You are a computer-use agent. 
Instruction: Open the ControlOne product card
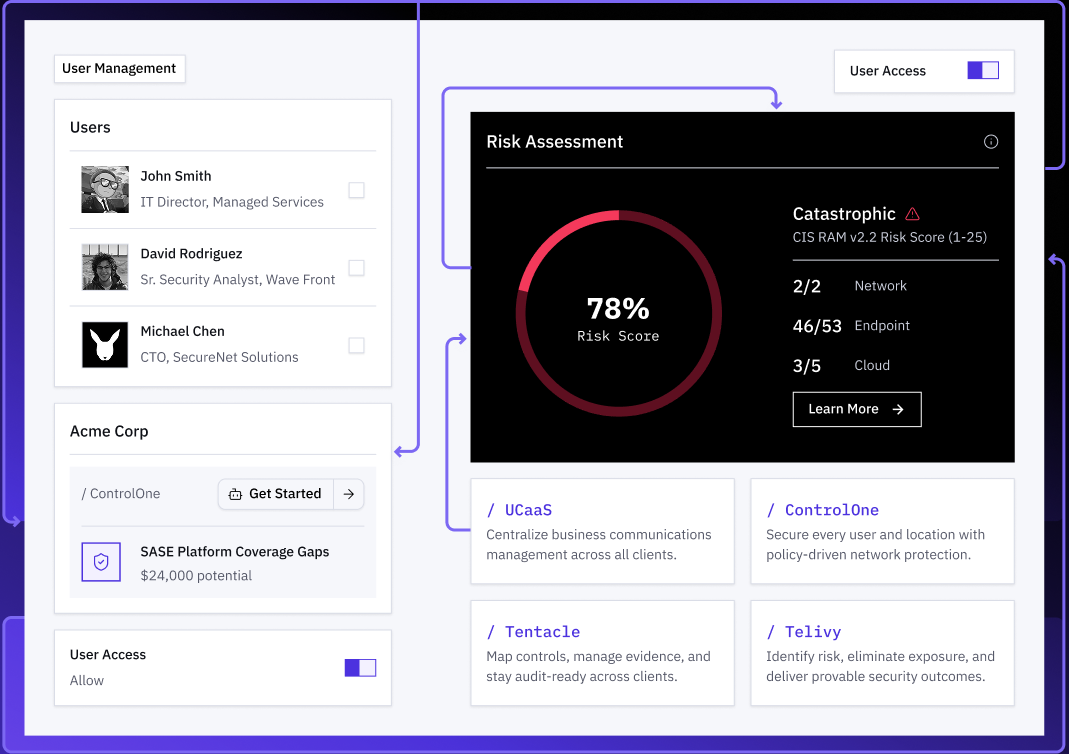point(882,531)
